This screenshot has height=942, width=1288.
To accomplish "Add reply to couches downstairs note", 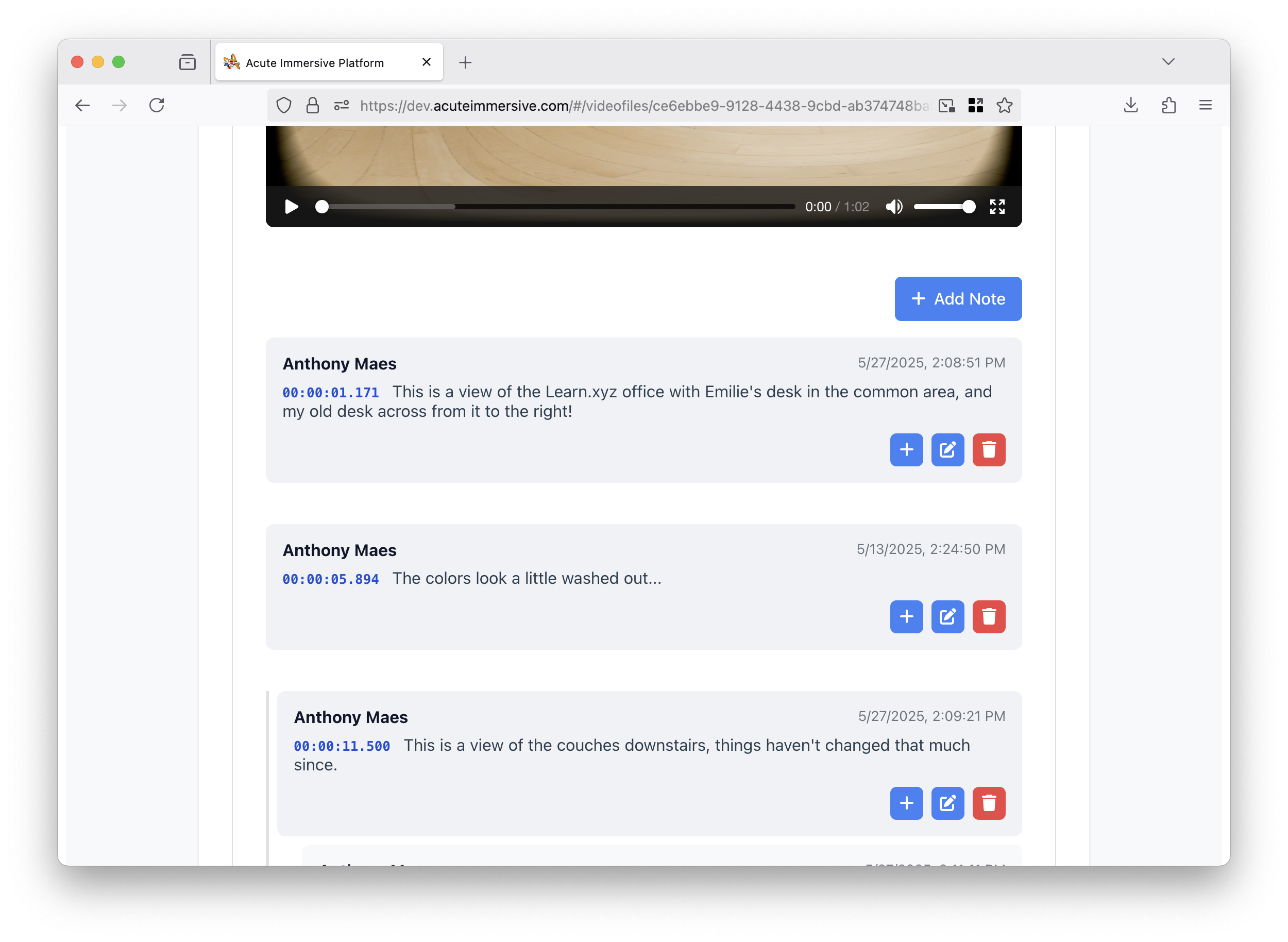I will 906,803.
